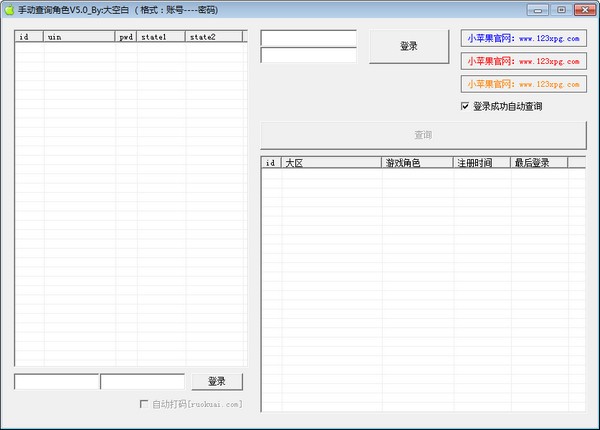The image size is (600, 430).
Task: Click the second bottom input field beside the small 登录 button
Action: pyautogui.click(x=142, y=381)
